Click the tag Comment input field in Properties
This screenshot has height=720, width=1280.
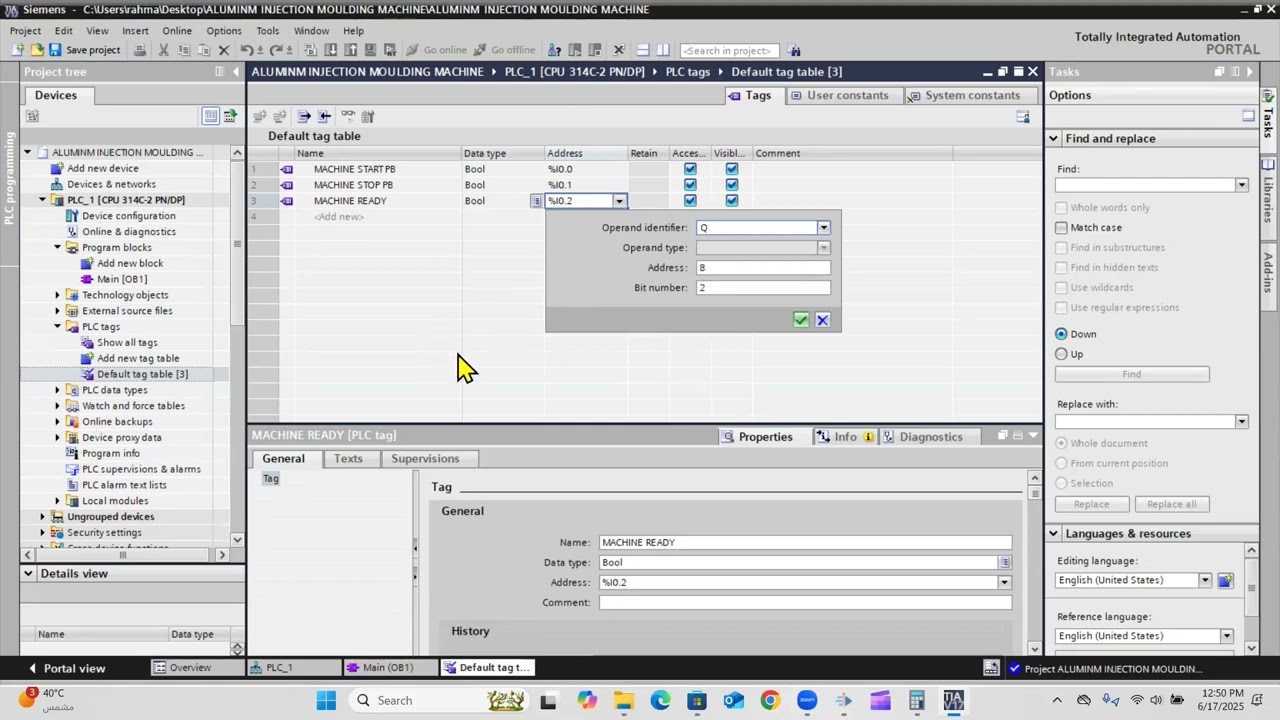805,603
